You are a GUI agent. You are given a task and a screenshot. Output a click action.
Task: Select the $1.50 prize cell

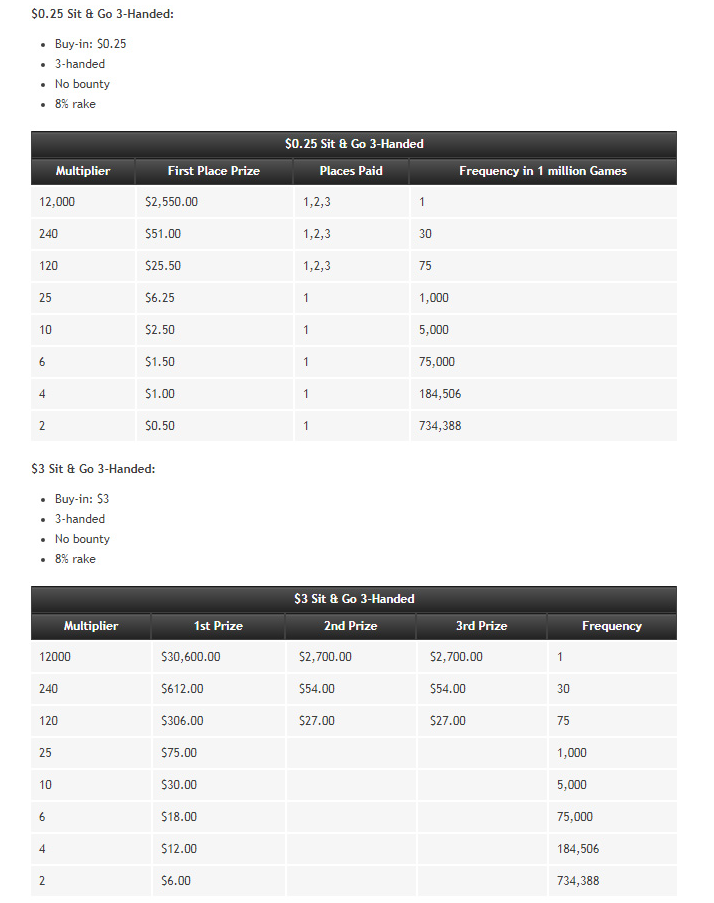pos(160,362)
